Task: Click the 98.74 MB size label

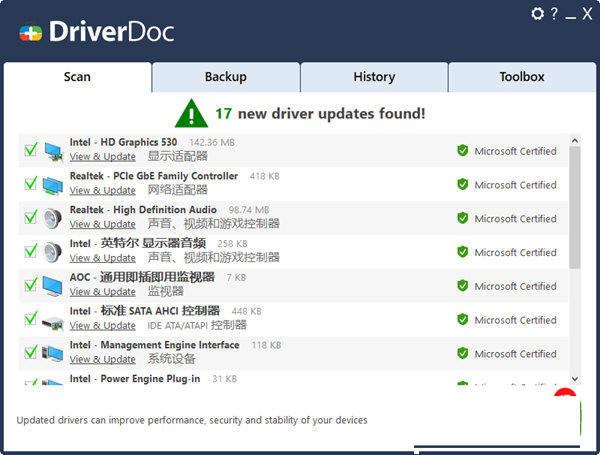Action: (249, 210)
